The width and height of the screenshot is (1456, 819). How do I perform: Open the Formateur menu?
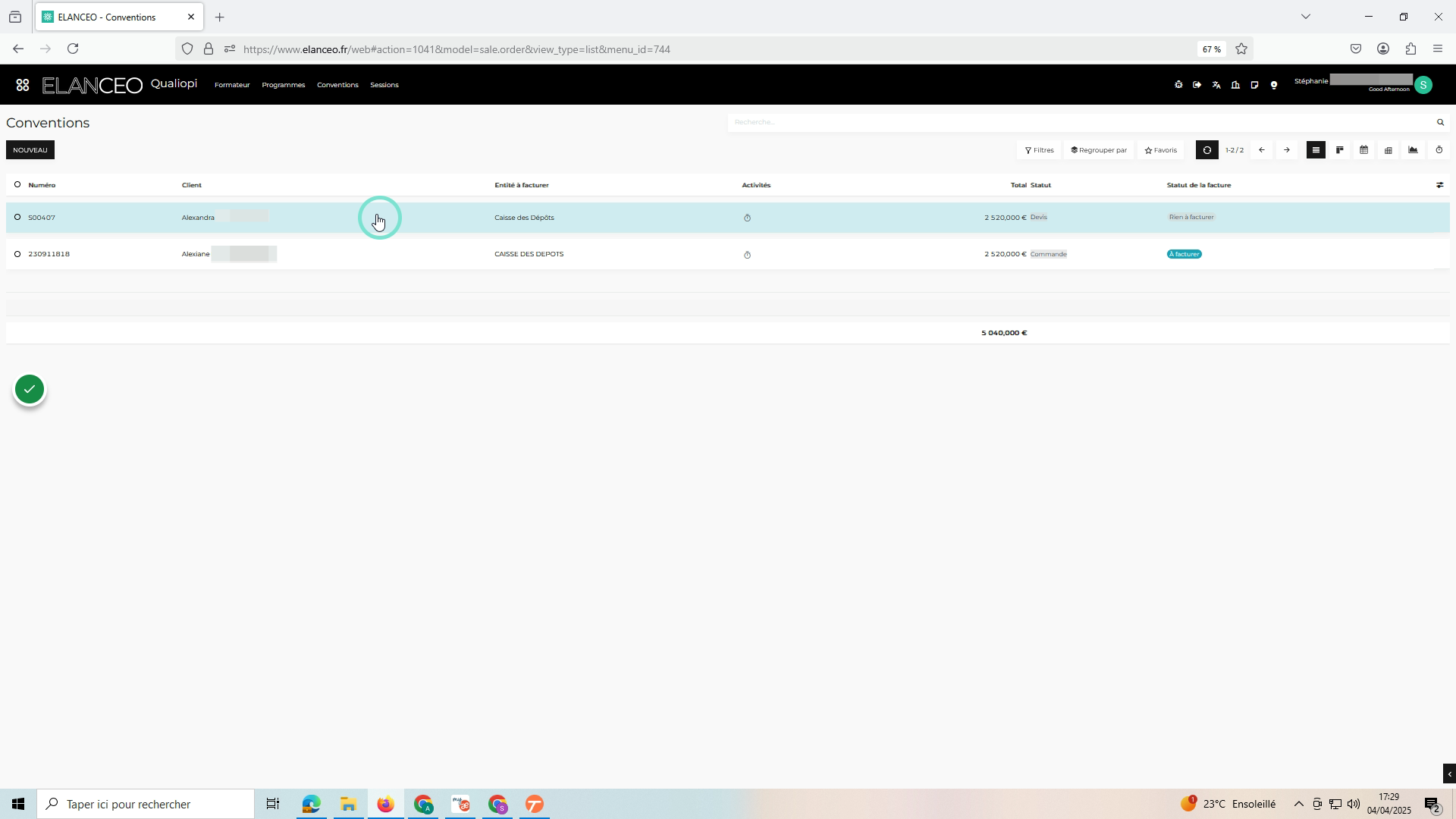click(x=232, y=85)
